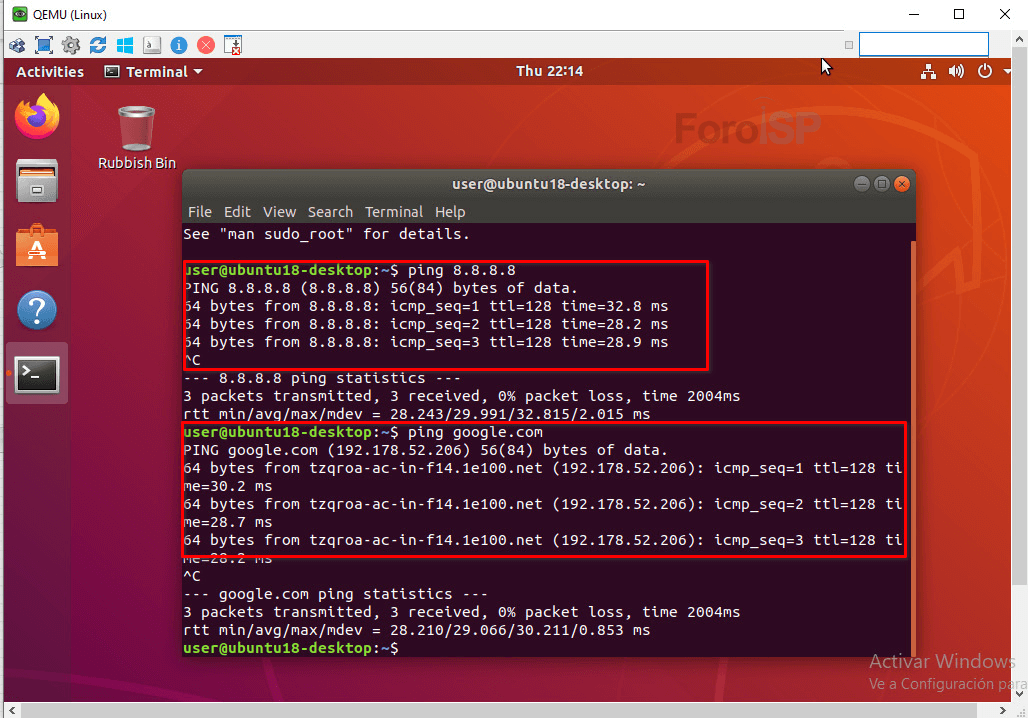
Task: Expand the system power menu arrow
Action: [x=1007, y=71]
